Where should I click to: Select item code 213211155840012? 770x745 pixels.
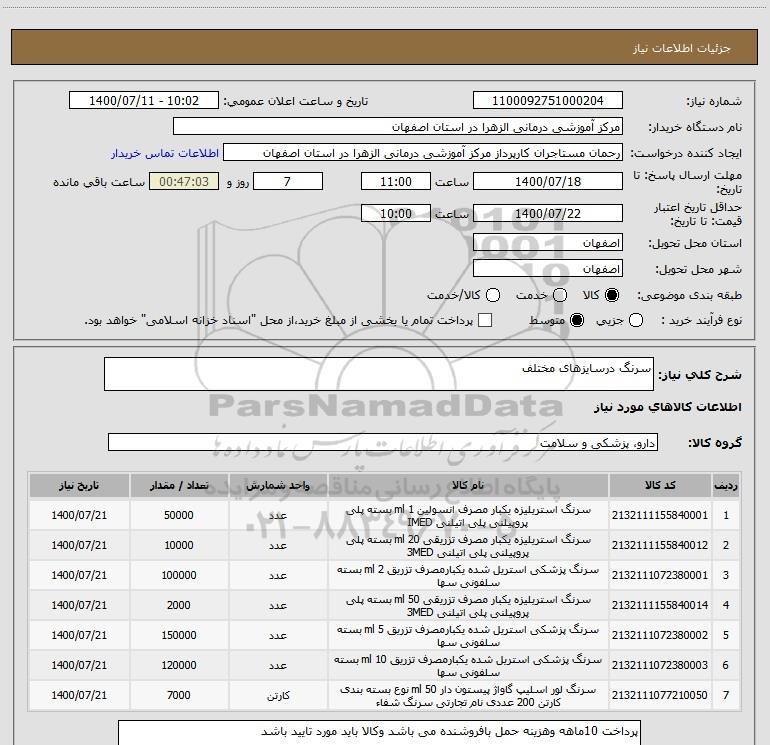(660, 545)
